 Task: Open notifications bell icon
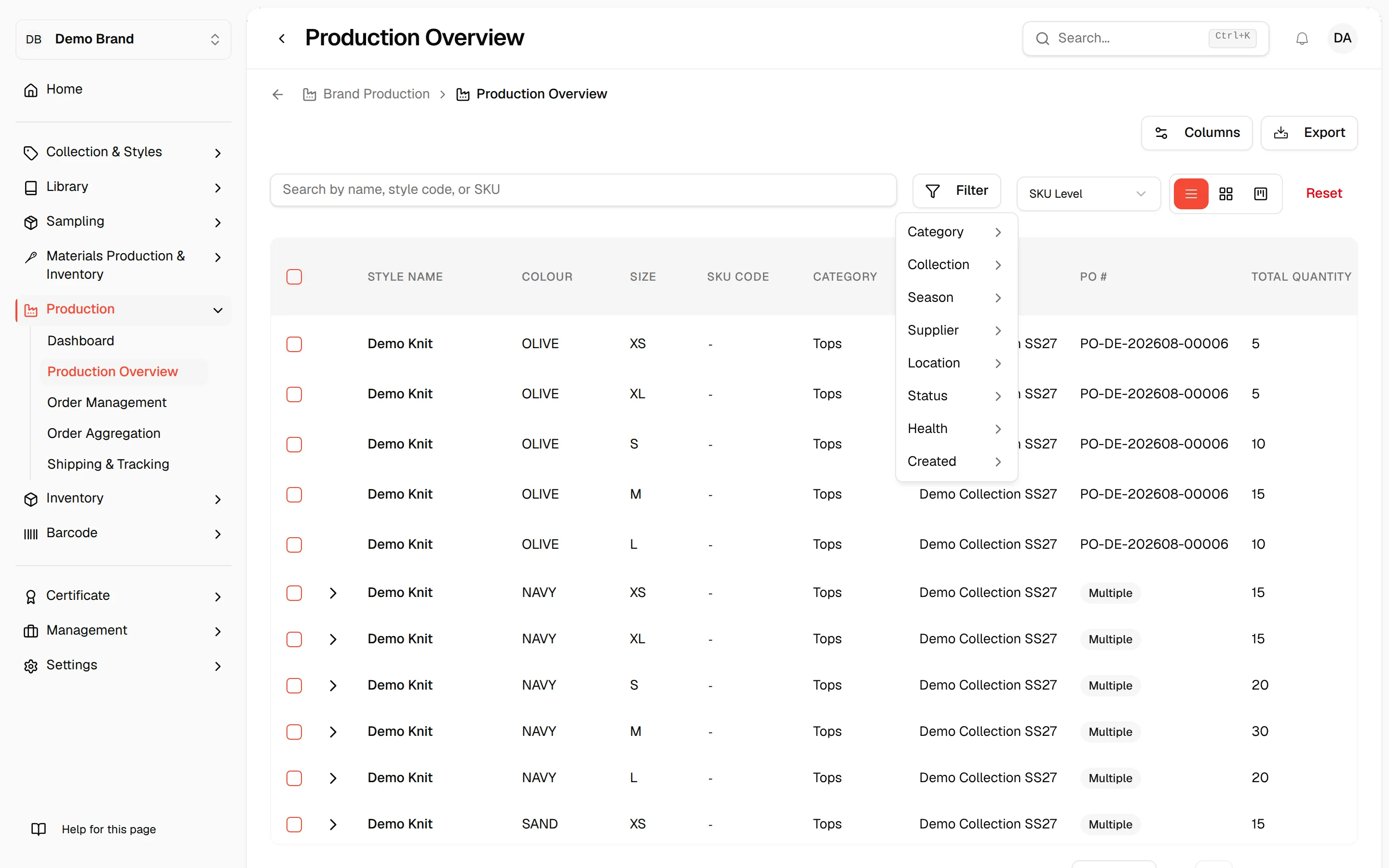click(x=1302, y=39)
